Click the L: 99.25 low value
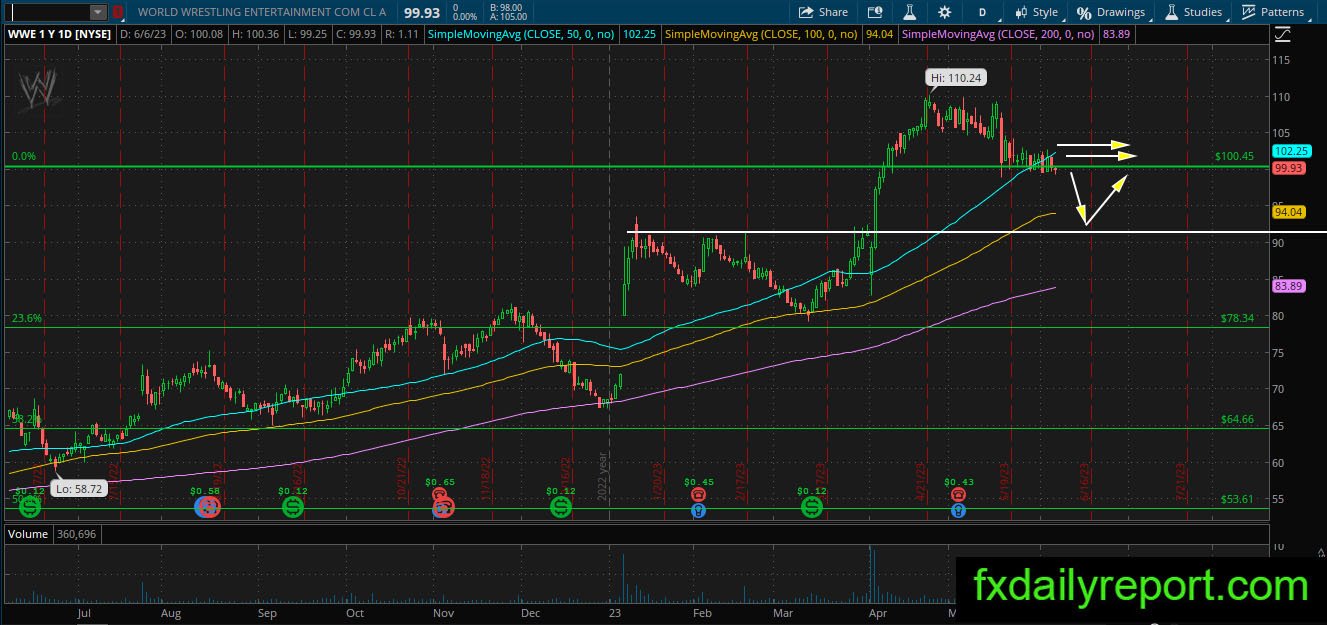The width and height of the screenshot is (1327, 625). click(306, 33)
